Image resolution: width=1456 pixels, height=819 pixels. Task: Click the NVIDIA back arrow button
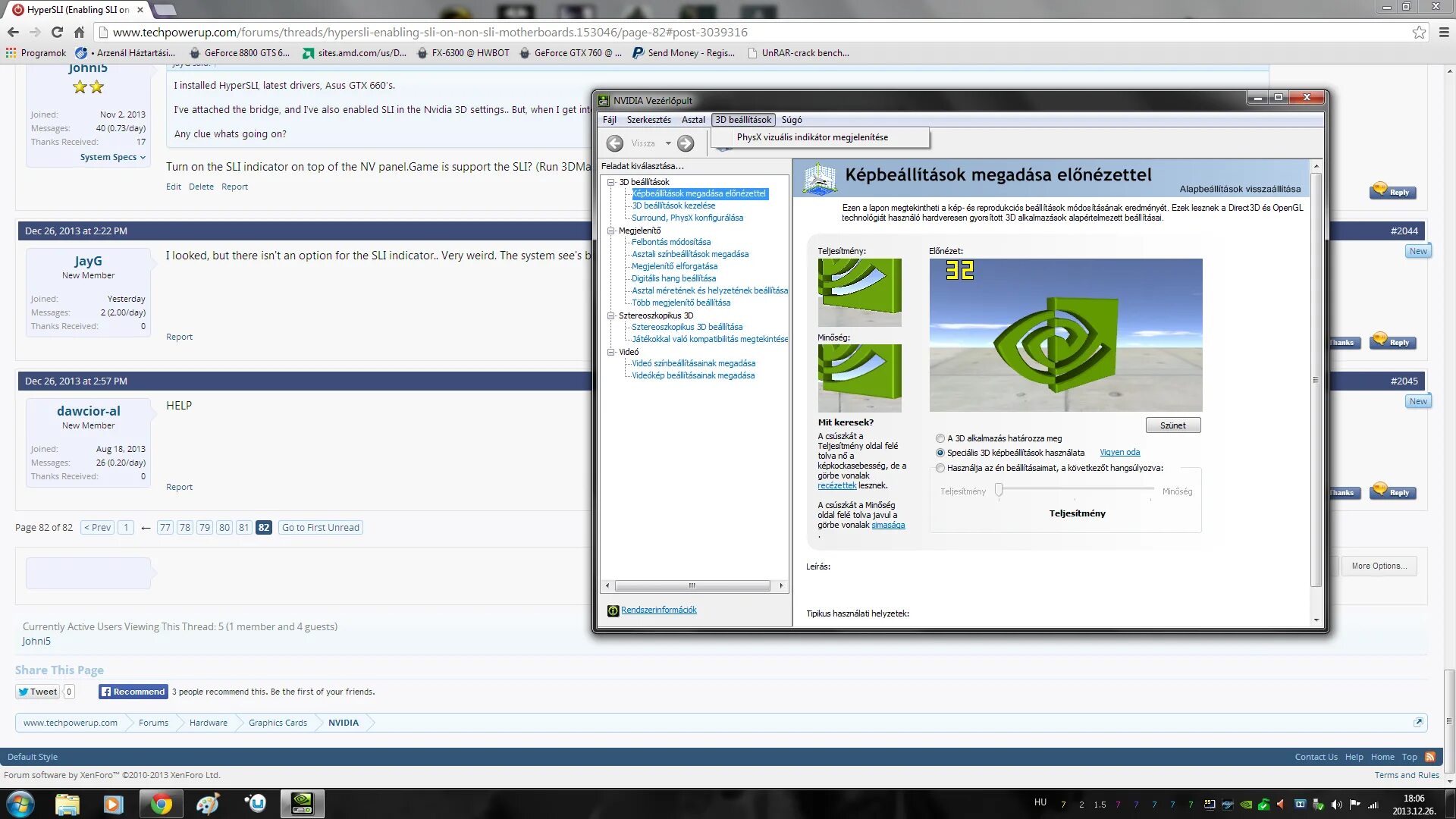tap(615, 143)
